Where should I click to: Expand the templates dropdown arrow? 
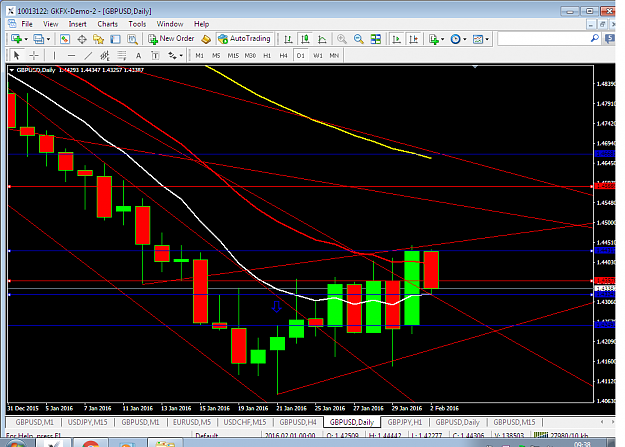(487, 39)
